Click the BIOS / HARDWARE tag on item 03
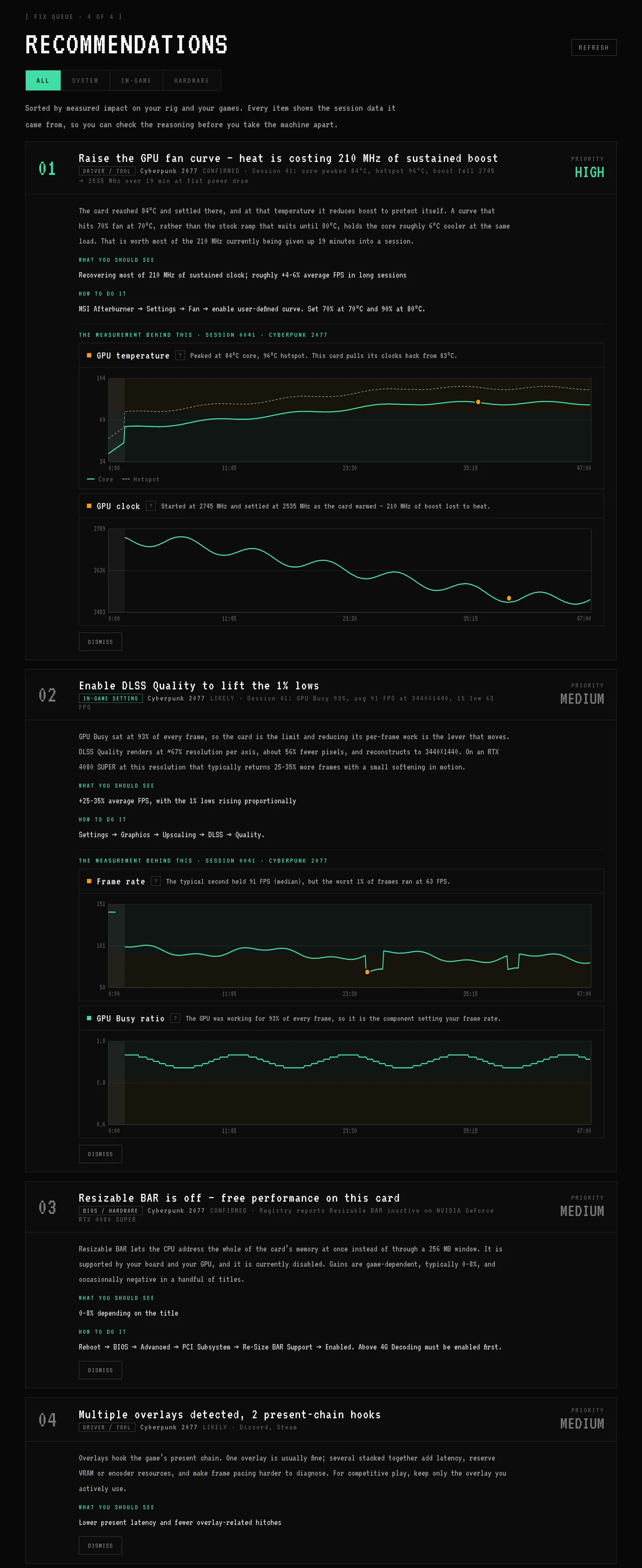 click(x=110, y=1211)
